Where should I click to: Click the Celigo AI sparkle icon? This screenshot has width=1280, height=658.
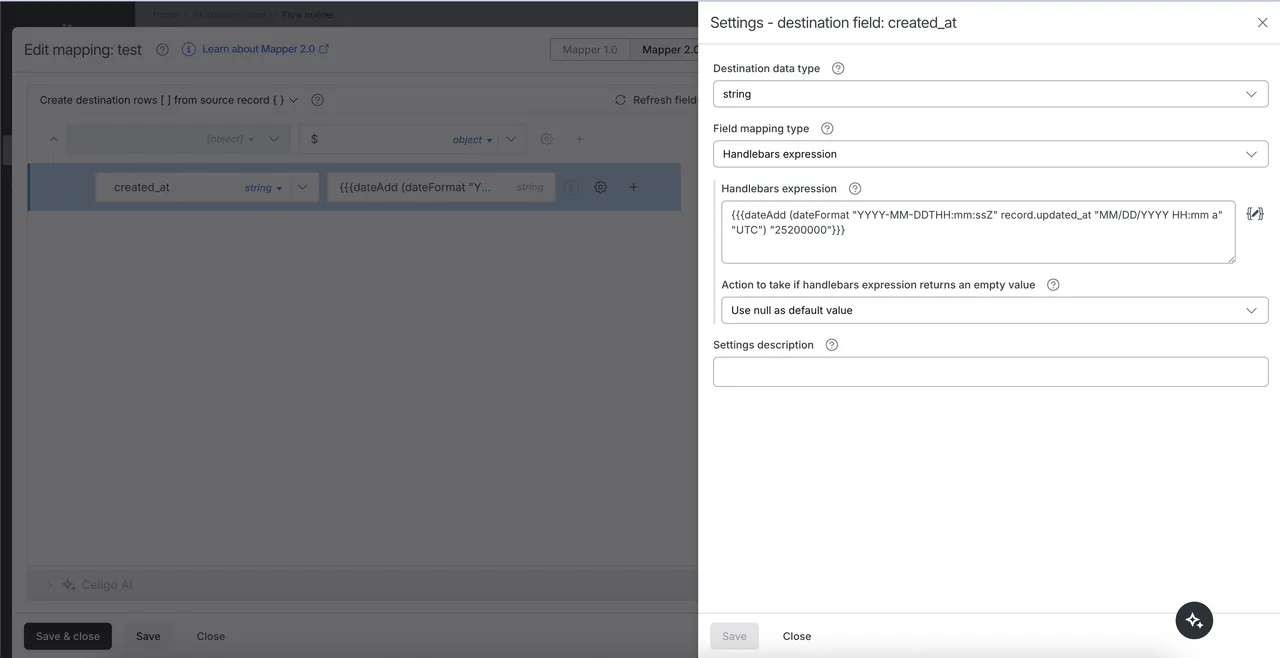tap(69, 585)
